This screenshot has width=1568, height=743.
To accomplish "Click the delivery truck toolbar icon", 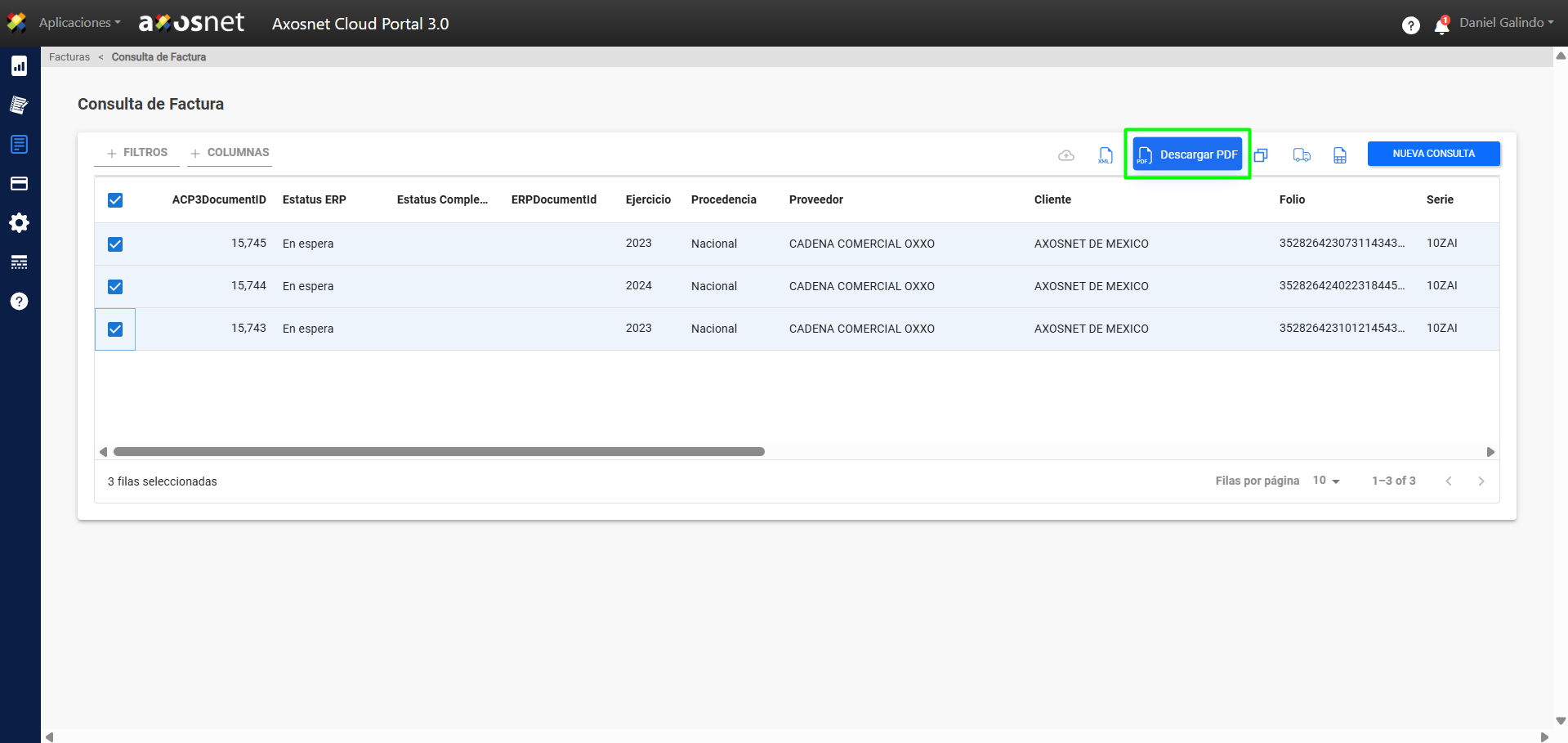I will tap(1302, 155).
